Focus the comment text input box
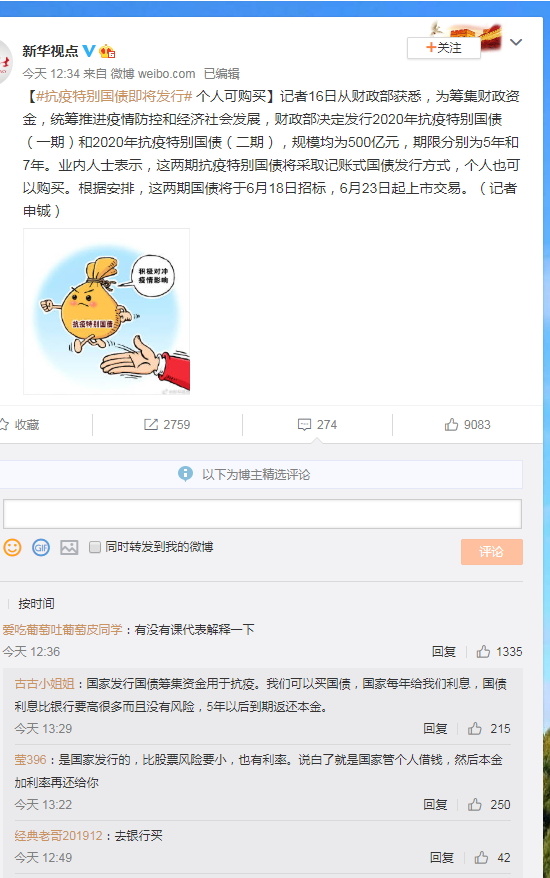Screen dimensions: 550x878 click(x=262, y=514)
